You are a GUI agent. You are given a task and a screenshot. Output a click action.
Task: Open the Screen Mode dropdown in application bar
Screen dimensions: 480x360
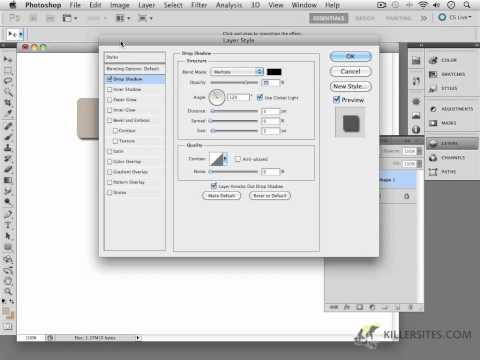click(x=145, y=18)
